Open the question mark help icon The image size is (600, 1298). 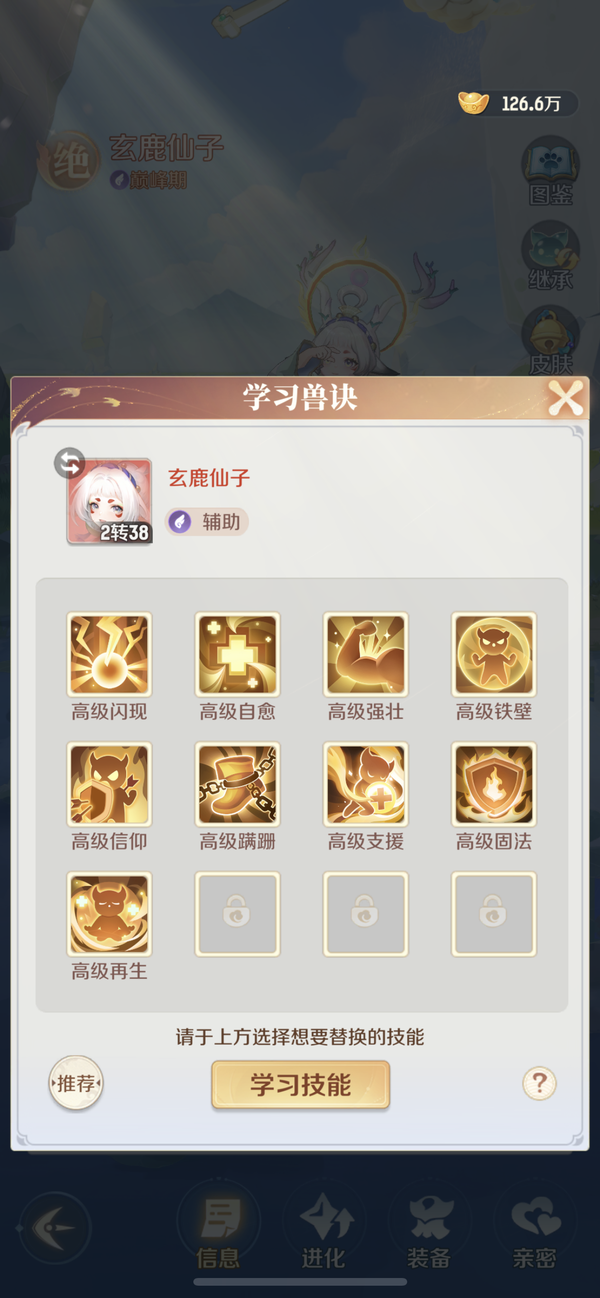coord(539,1083)
